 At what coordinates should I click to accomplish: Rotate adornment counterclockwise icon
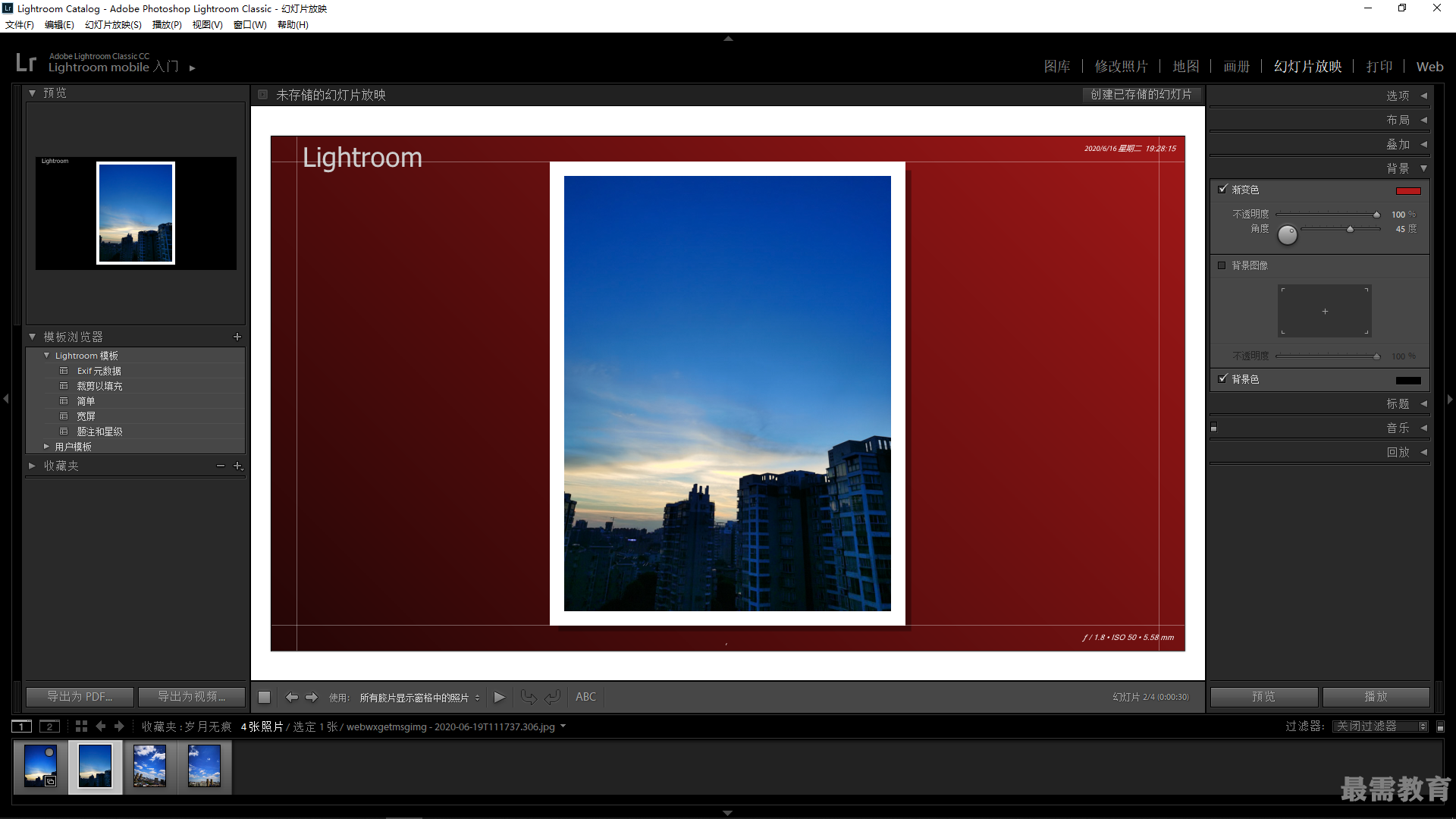(529, 697)
